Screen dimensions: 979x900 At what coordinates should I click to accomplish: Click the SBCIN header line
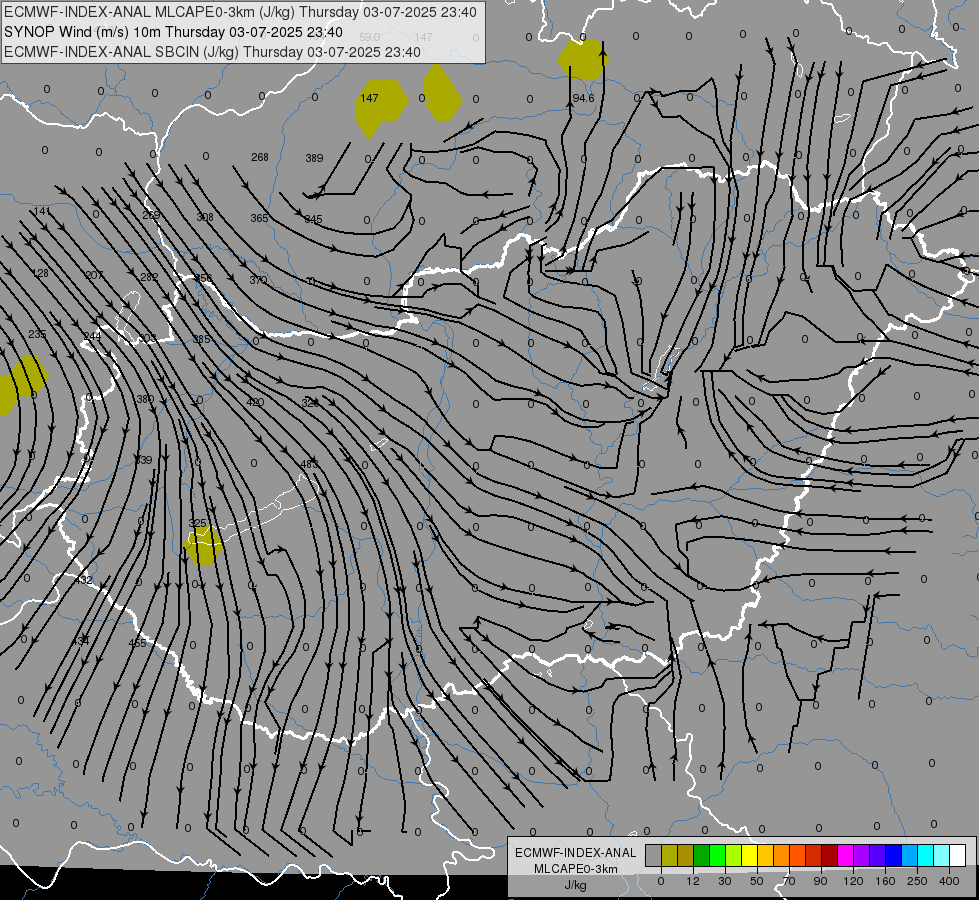pyautogui.click(x=212, y=52)
